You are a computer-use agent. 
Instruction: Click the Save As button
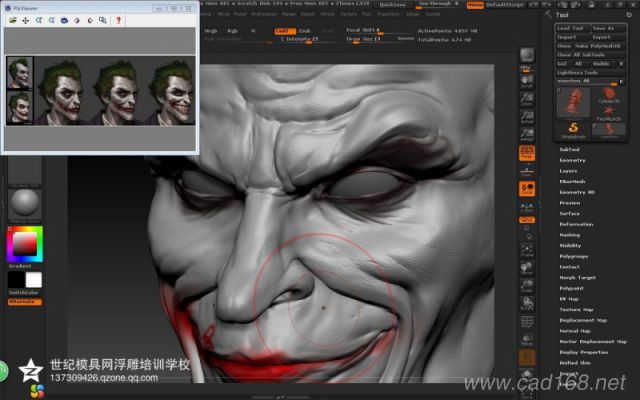coord(609,28)
